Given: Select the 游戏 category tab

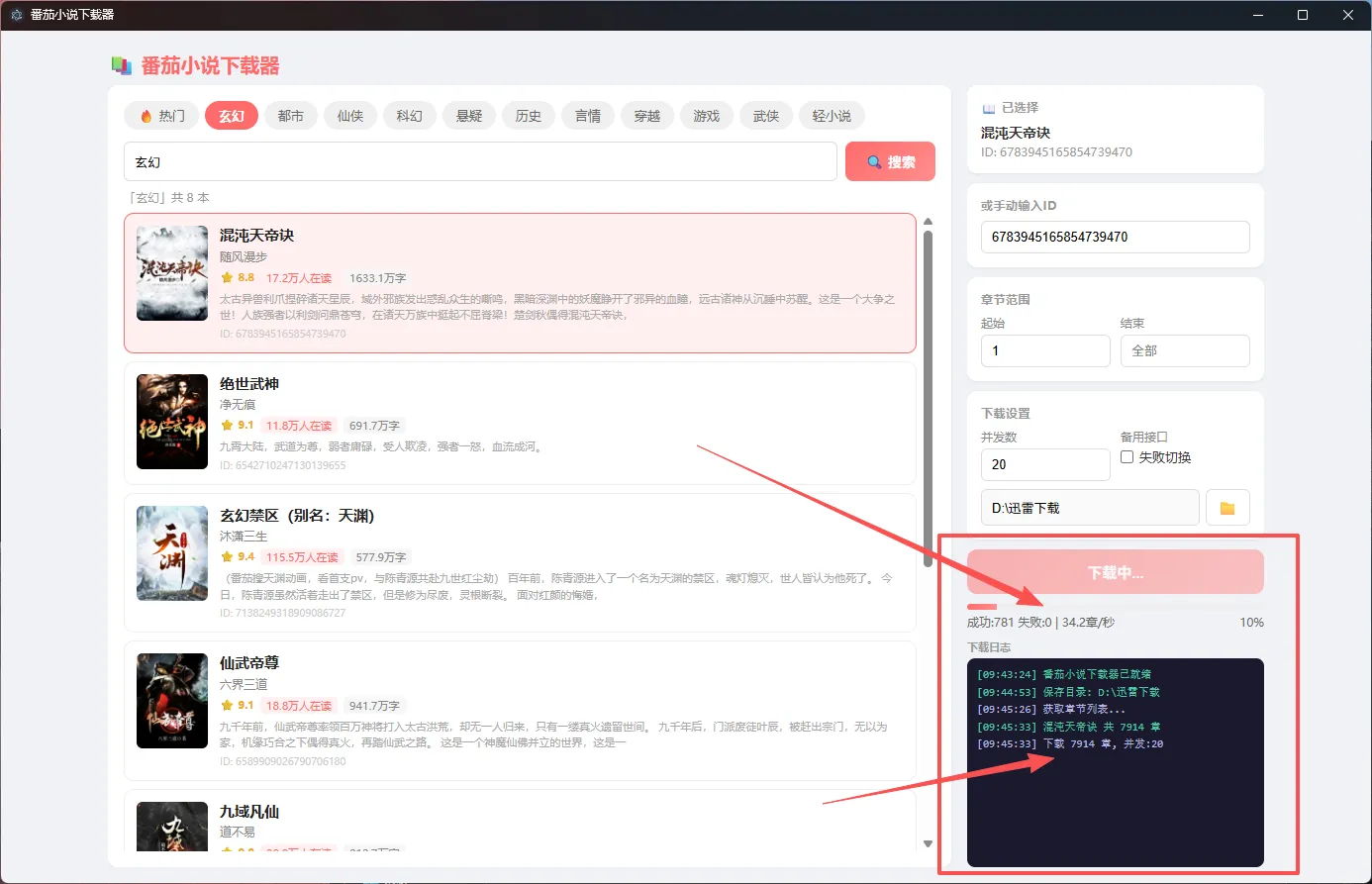Looking at the screenshot, I should pos(707,116).
